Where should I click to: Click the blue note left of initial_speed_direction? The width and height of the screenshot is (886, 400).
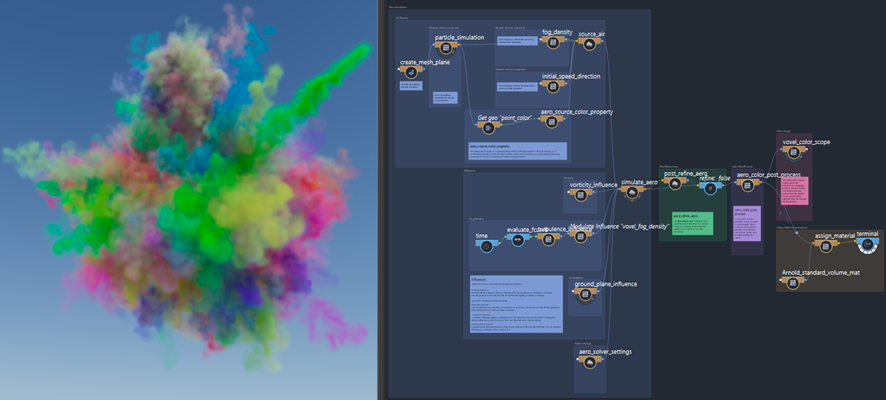(x=518, y=86)
